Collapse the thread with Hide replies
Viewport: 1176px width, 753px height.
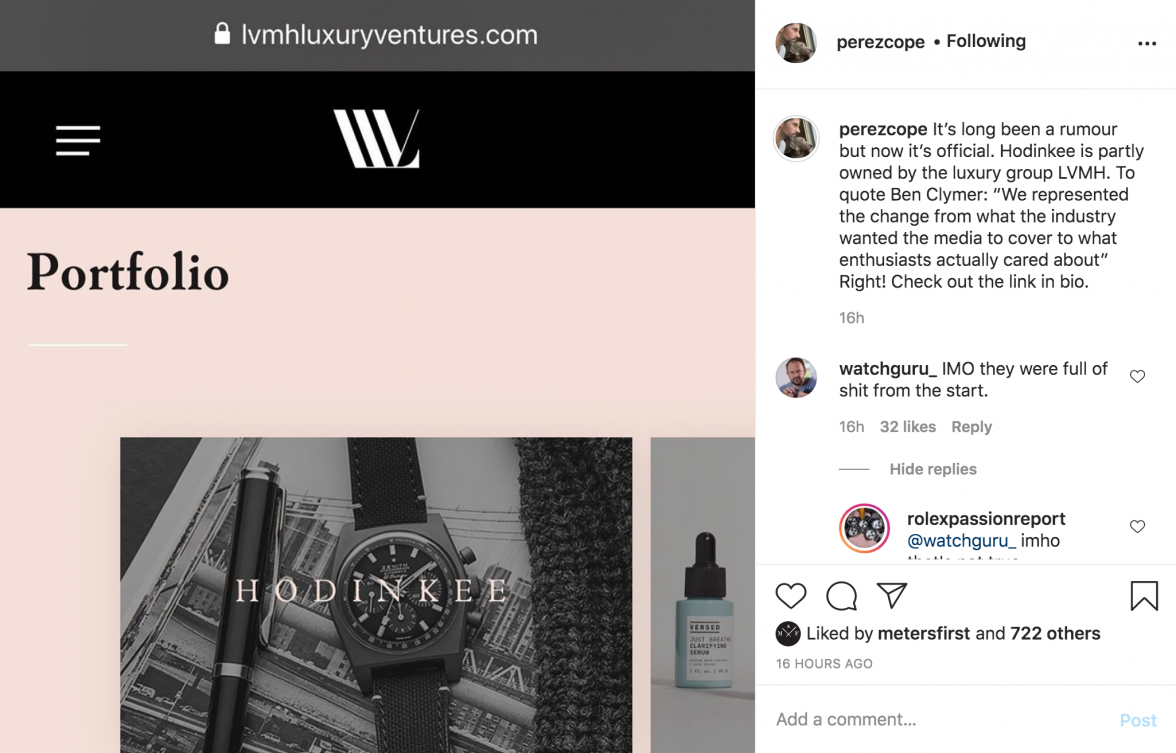(x=933, y=470)
